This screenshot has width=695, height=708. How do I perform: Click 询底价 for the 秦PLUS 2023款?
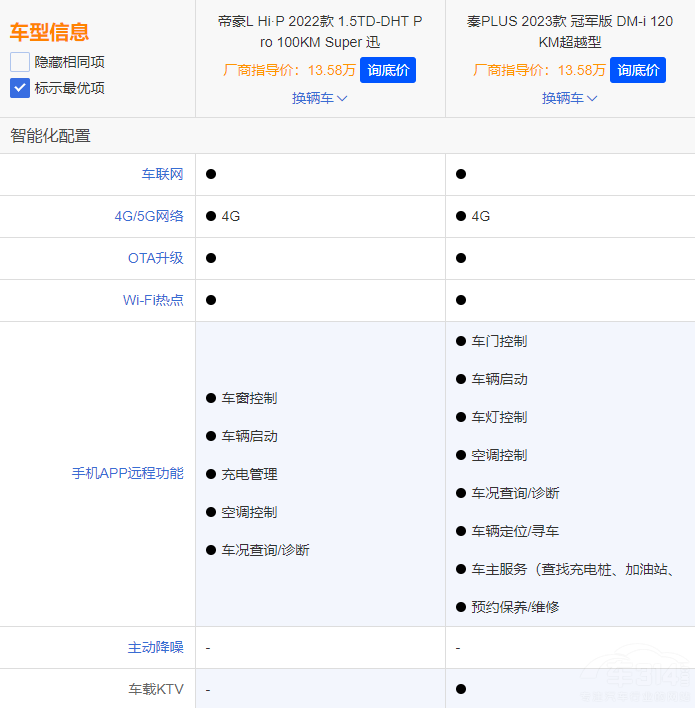[637, 70]
